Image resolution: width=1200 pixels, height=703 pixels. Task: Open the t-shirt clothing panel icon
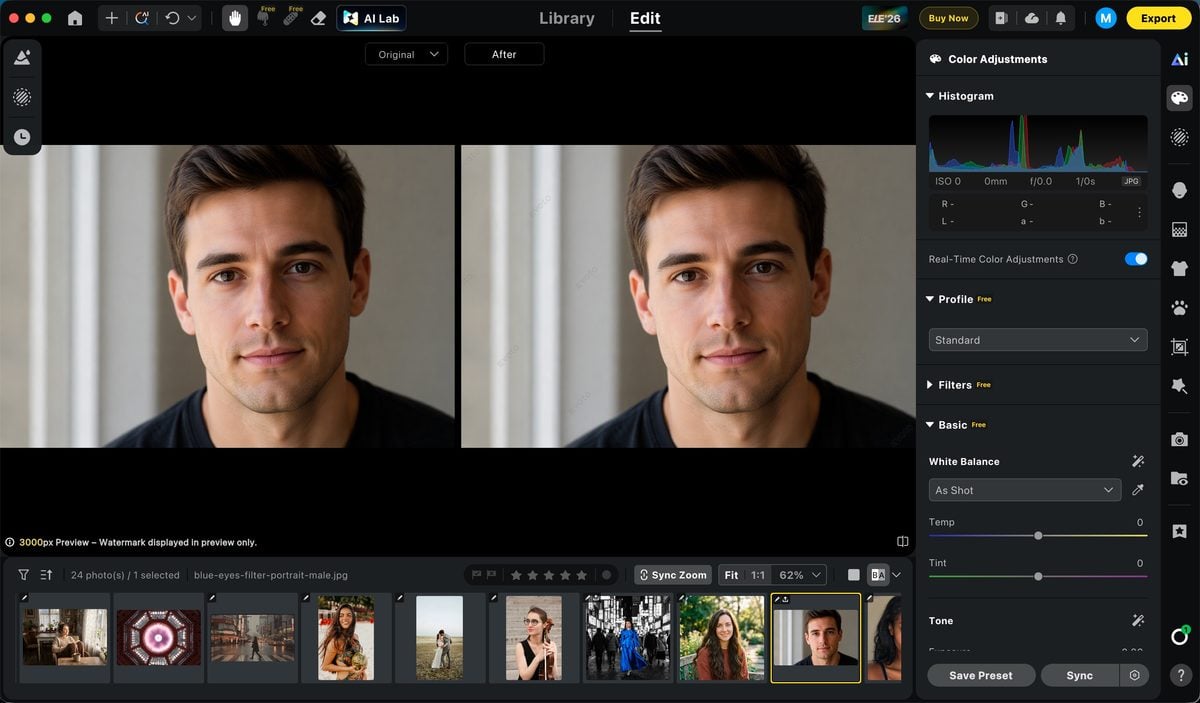(x=1179, y=268)
